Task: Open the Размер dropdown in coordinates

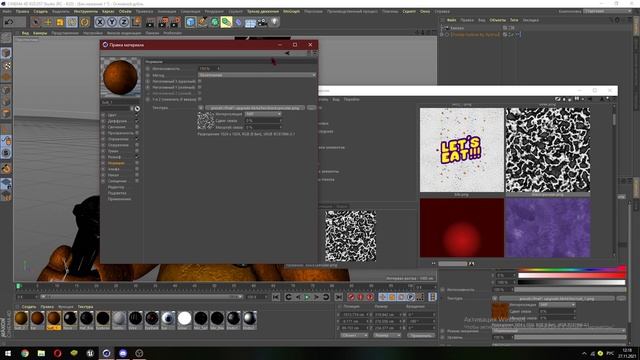Action: point(387,336)
